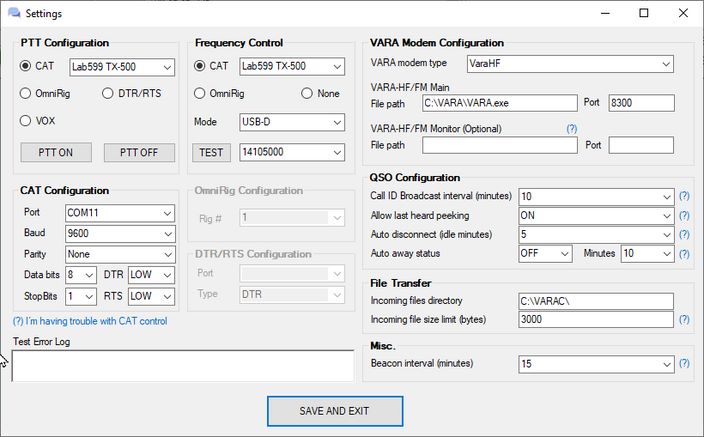Click VARA Monitor File path field
704x437 pixels.
click(x=500, y=145)
